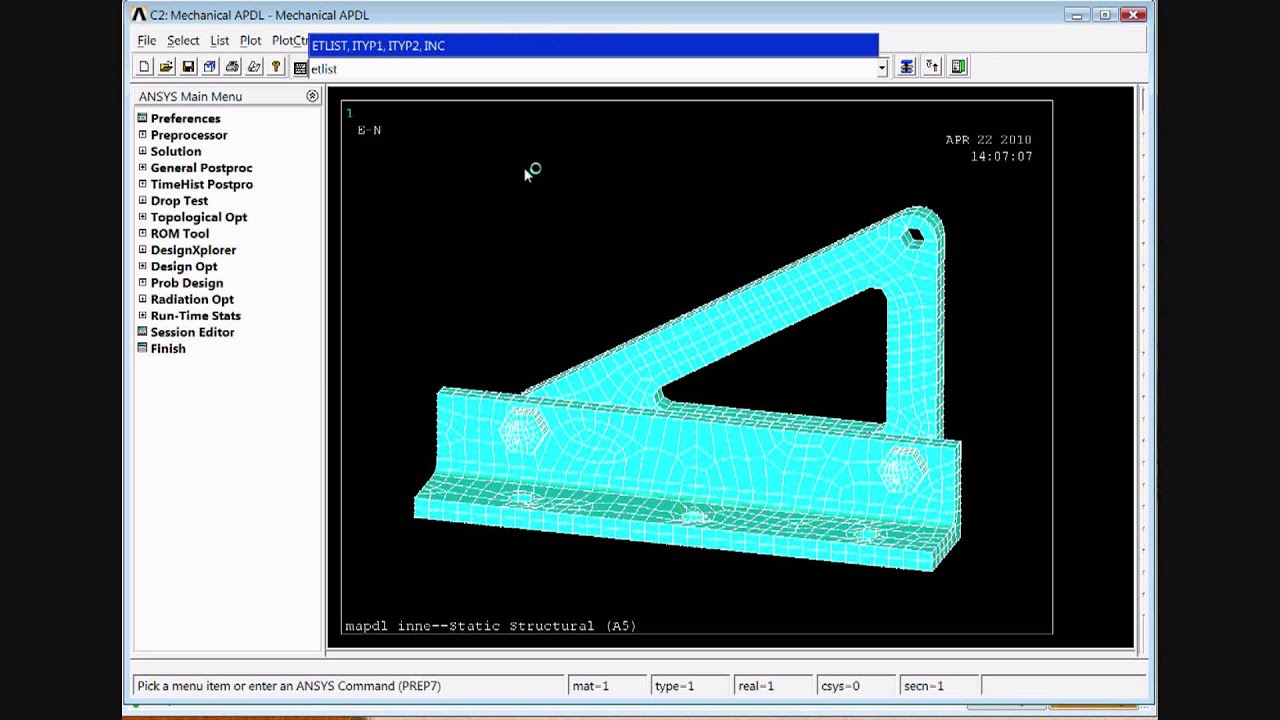Click the Finish icon in Main Menu

click(x=142, y=348)
